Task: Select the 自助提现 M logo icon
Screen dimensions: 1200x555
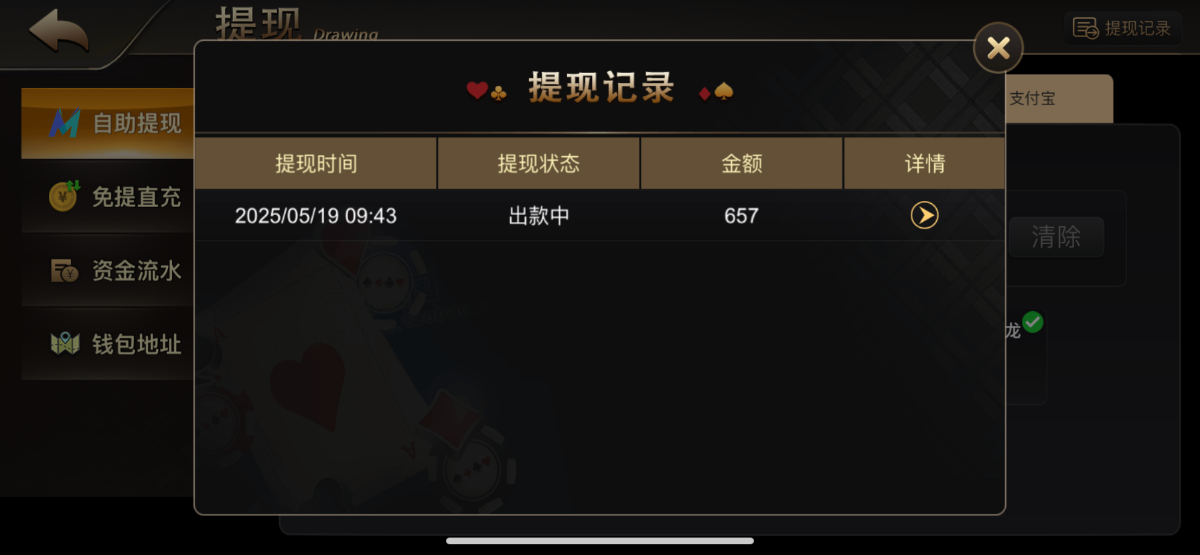Action: click(x=65, y=124)
